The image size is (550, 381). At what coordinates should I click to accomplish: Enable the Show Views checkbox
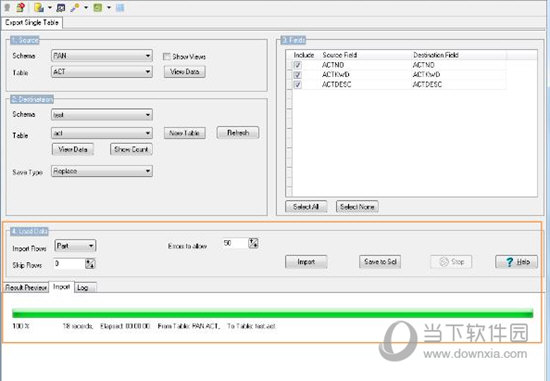[167, 56]
